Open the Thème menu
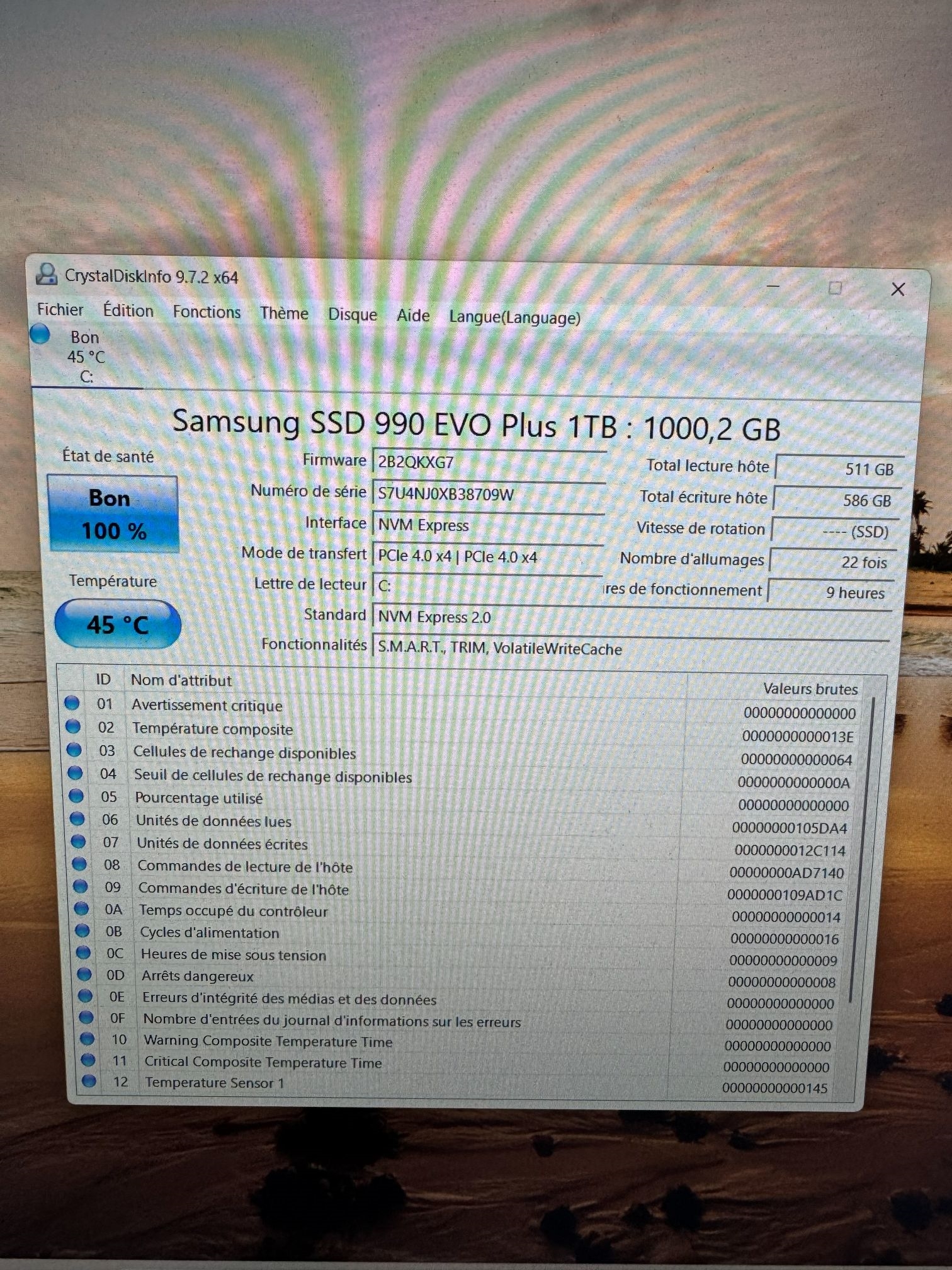 pyautogui.click(x=284, y=313)
